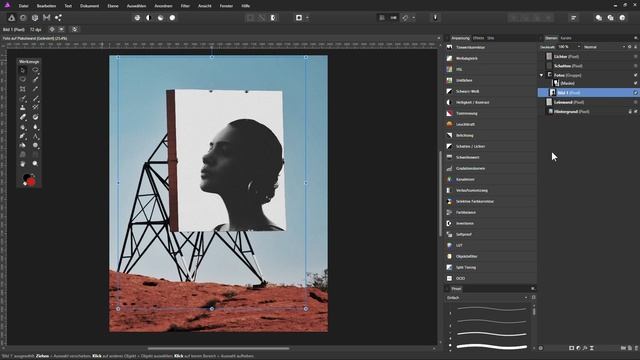Open Filter menu
Image resolution: width=640 pixels, height=360 pixels.
click(185, 6)
